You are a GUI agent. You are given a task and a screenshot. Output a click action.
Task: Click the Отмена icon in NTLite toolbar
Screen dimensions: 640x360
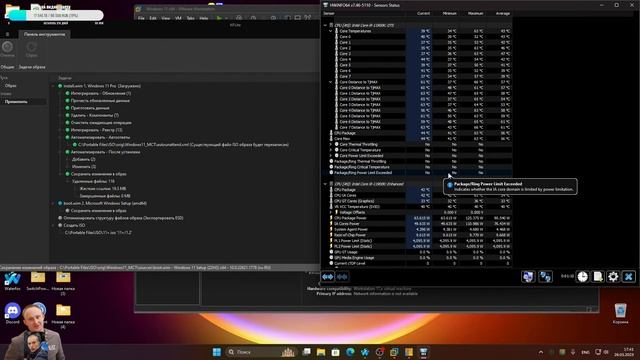[x=7, y=49]
